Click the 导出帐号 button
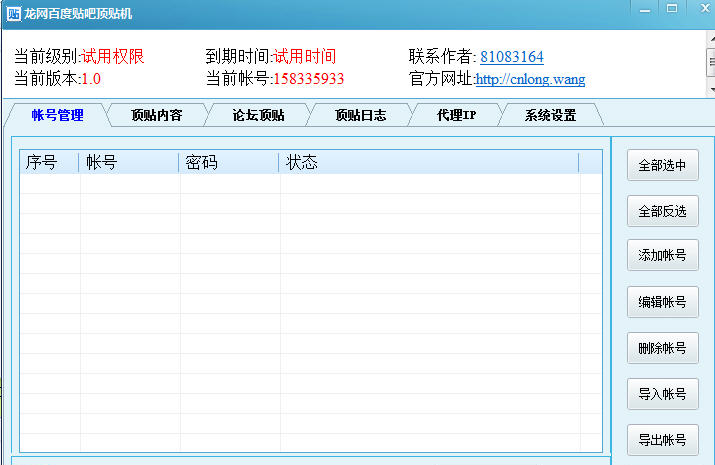This screenshot has height=465, width=715. point(663,440)
